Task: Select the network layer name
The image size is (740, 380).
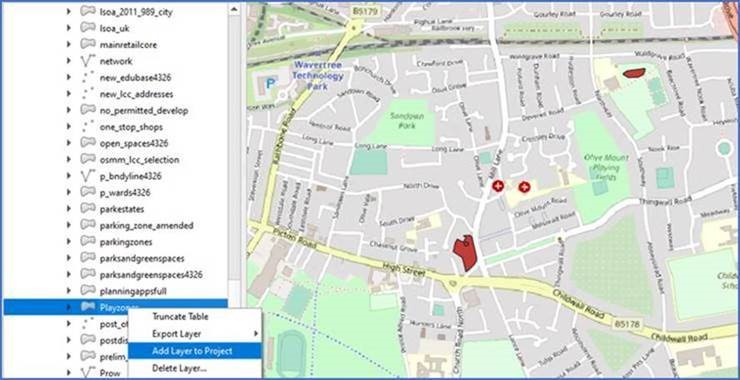Action: coord(116,61)
